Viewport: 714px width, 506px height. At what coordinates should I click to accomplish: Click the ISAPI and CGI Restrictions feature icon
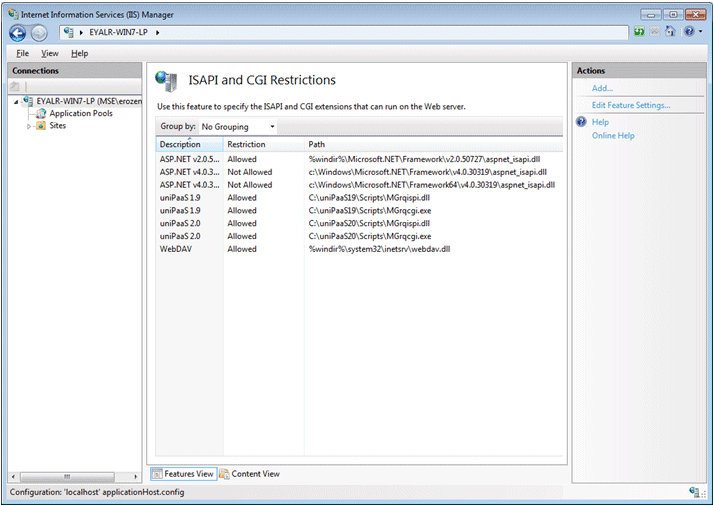click(x=166, y=81)
